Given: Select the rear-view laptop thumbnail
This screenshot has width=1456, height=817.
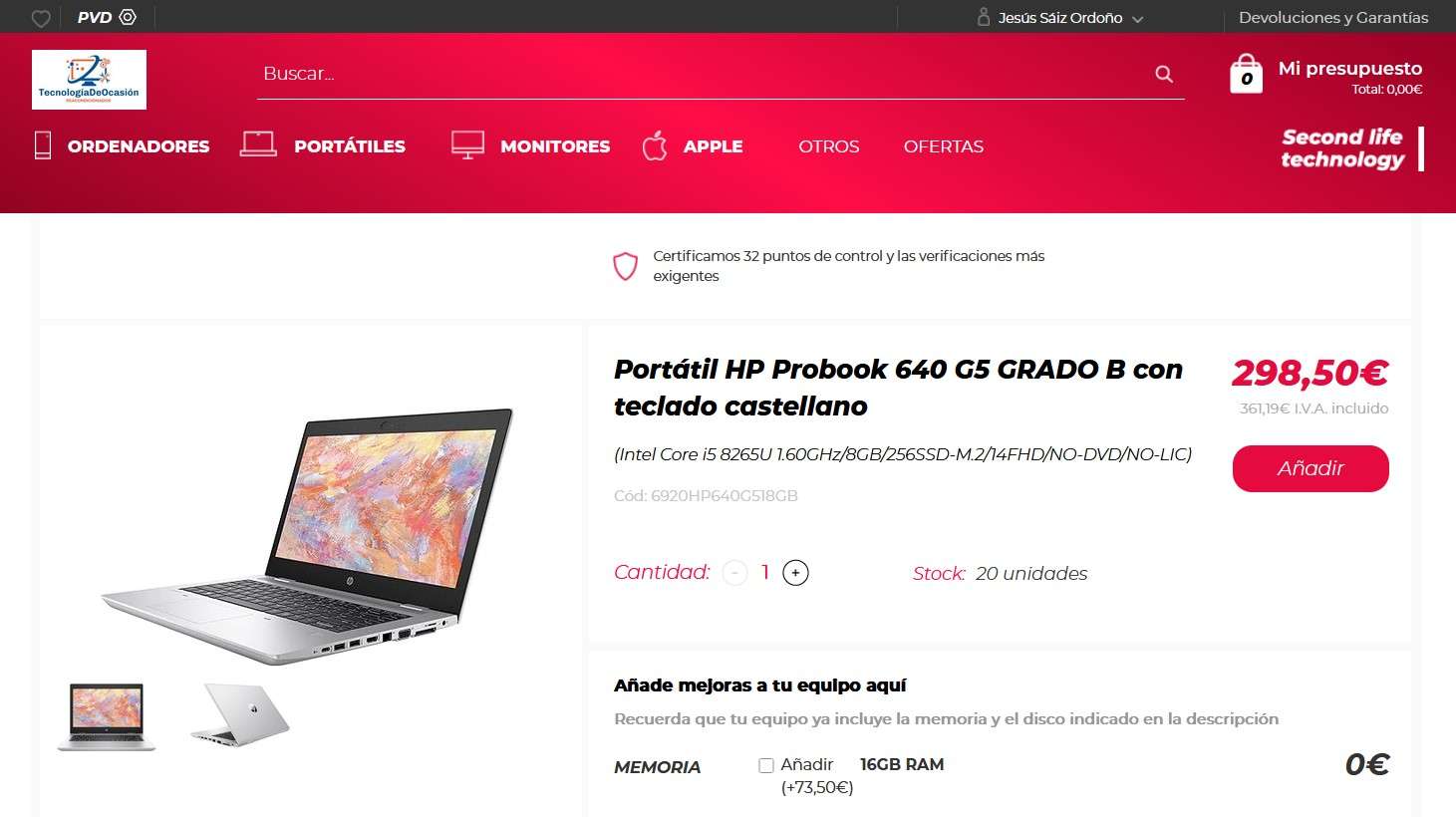Looking at the screenshot, I should (x=239, y=714).
